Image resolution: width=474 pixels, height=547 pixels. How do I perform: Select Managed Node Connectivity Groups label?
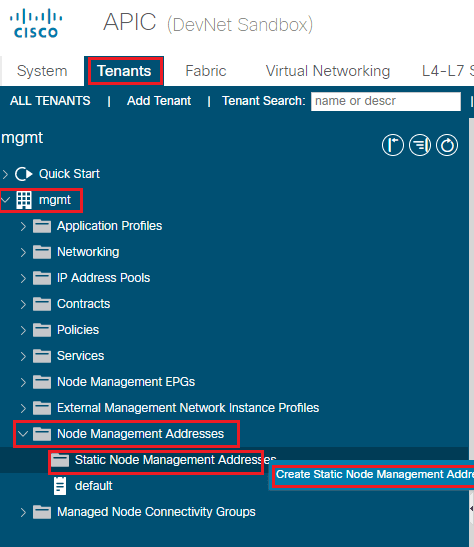[x=156, y=512]
